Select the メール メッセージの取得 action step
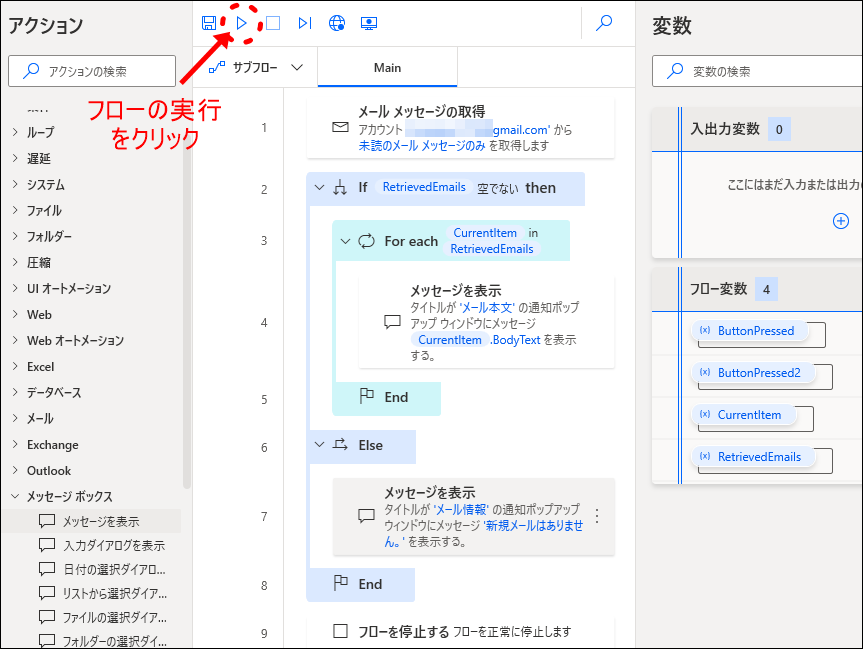 tap(460, 128)
